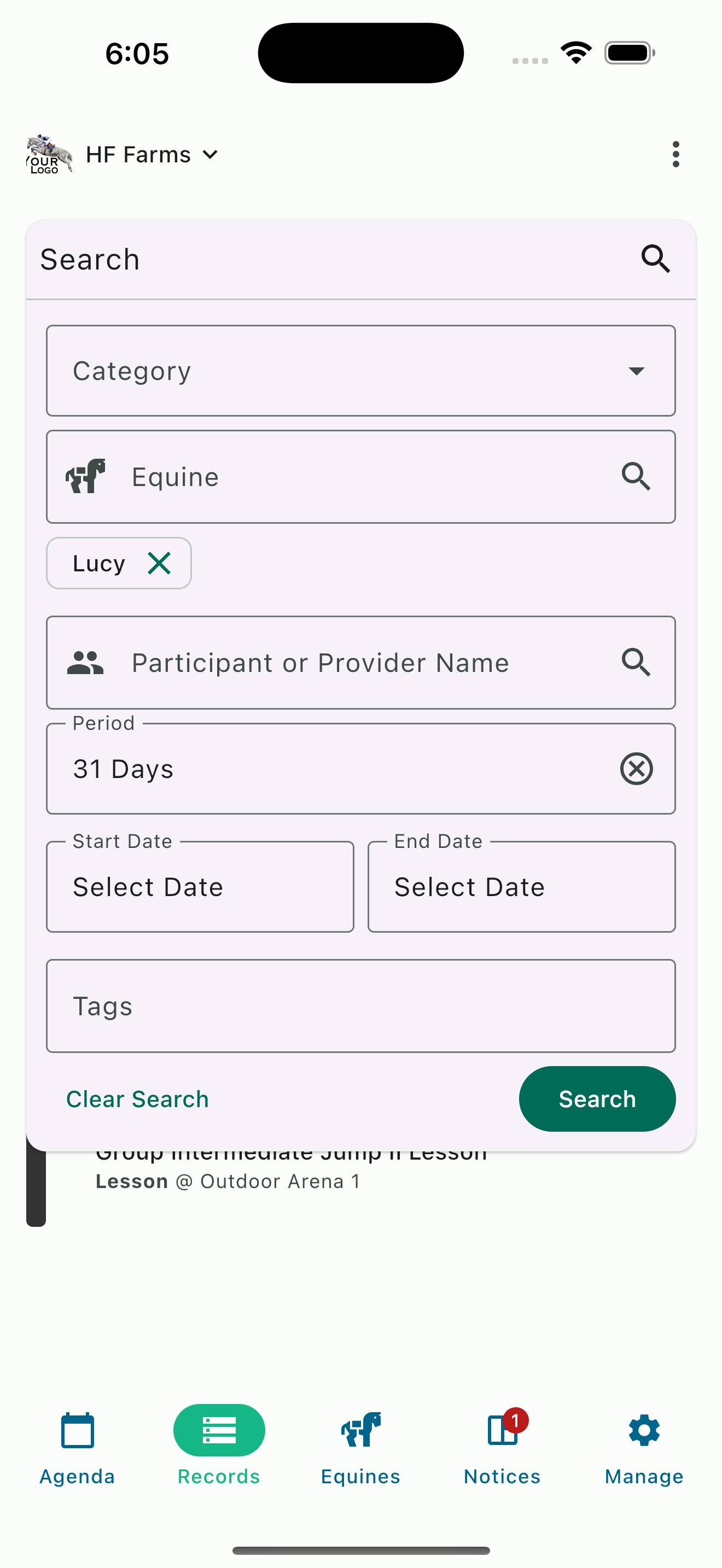Open the Agenda calendar icon
This screenshot has height=1568, width=722.
click(77, 1430)
